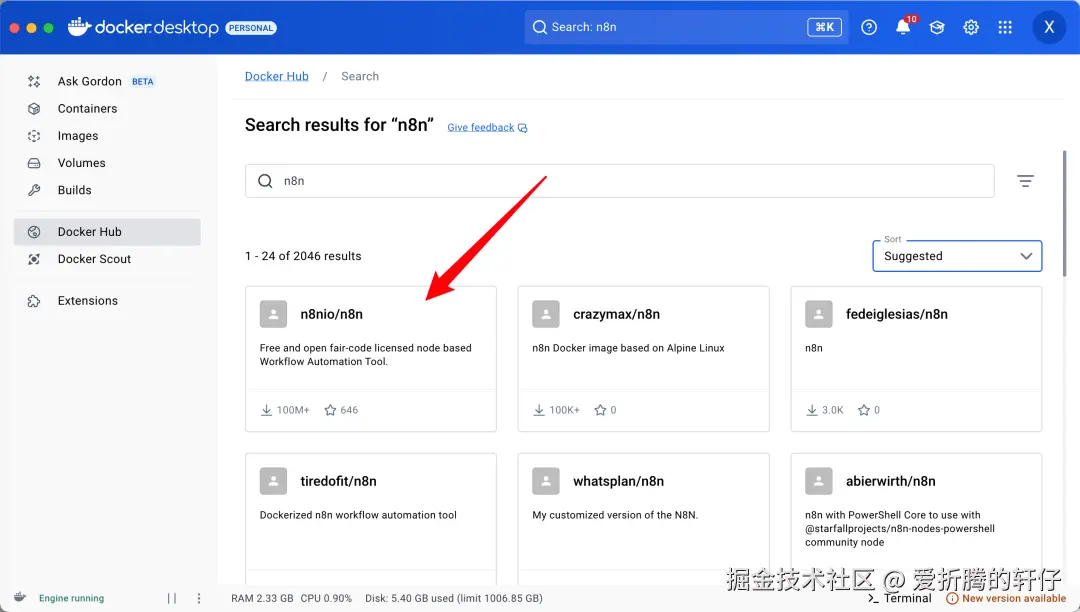Viewport: 1080px width, 612px height.
Task: Click the Engine running status text
Action: (x=72, y=598)
